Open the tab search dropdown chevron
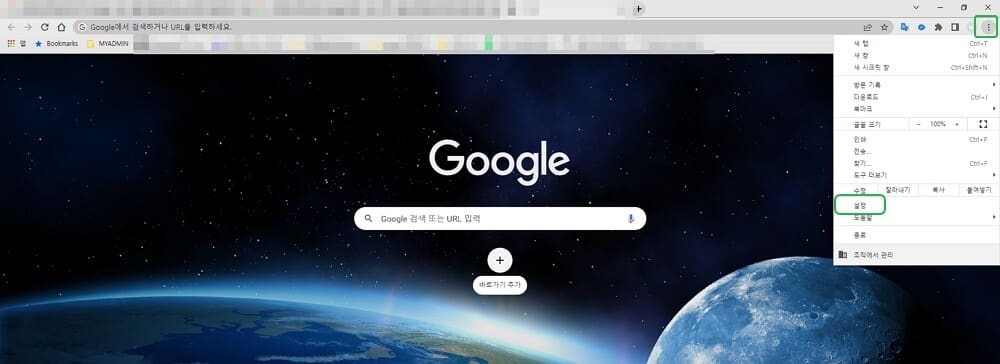Screen dimensions: 1000x364 tap(916, 8)
